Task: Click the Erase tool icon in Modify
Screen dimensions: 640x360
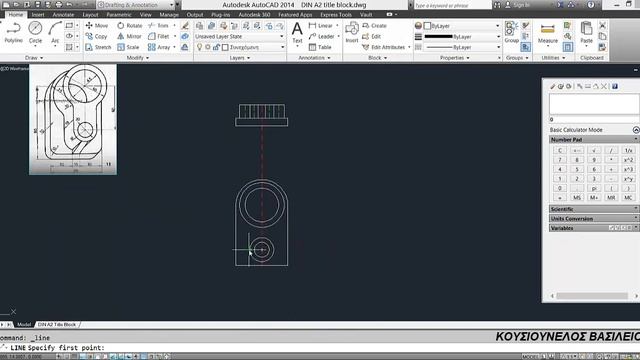Action: point(185,26)
